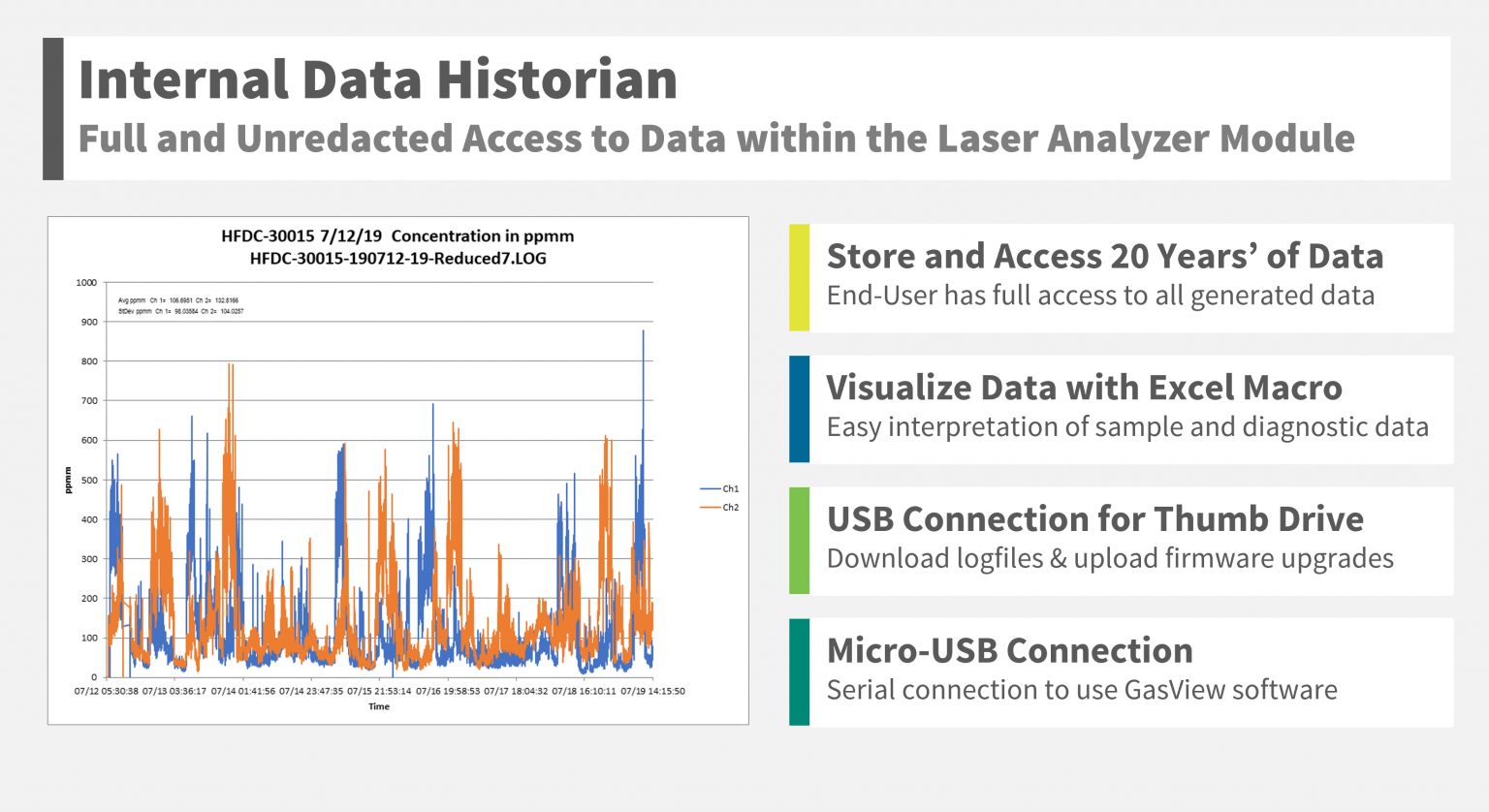Select the Internal Data Historian heading

pos(378,79)
